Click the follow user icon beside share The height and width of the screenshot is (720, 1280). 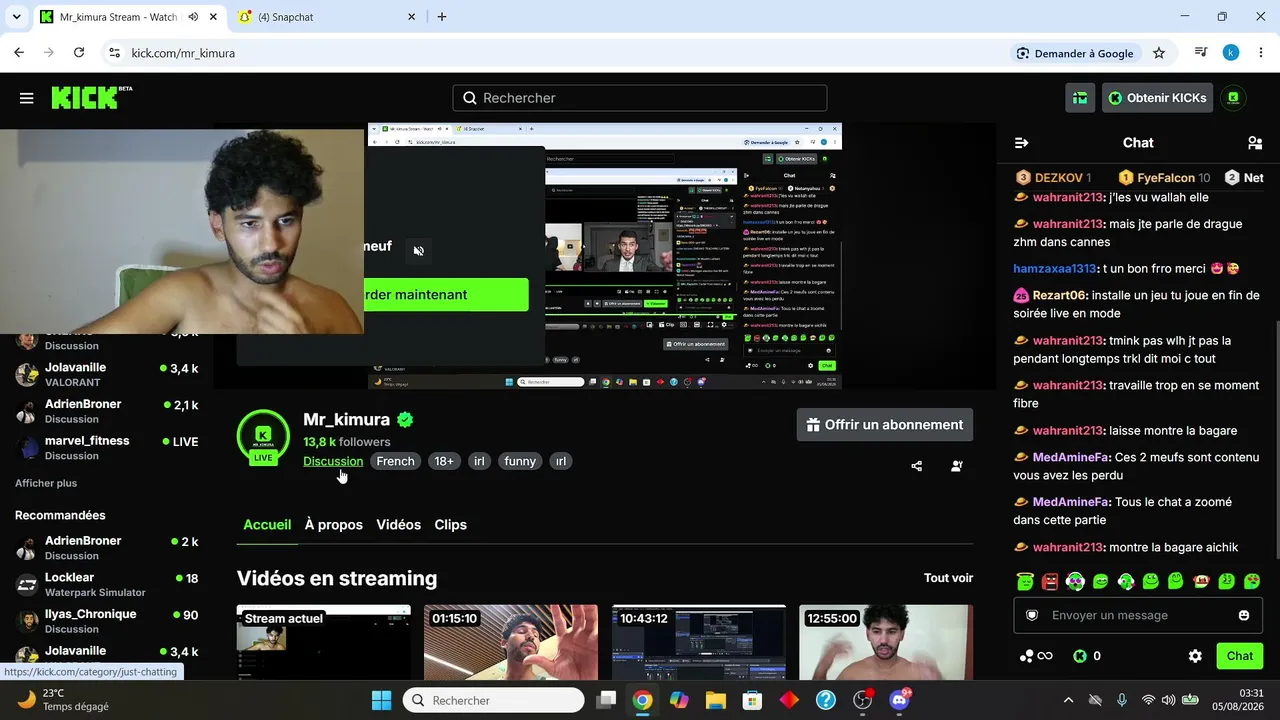point(957,466)
